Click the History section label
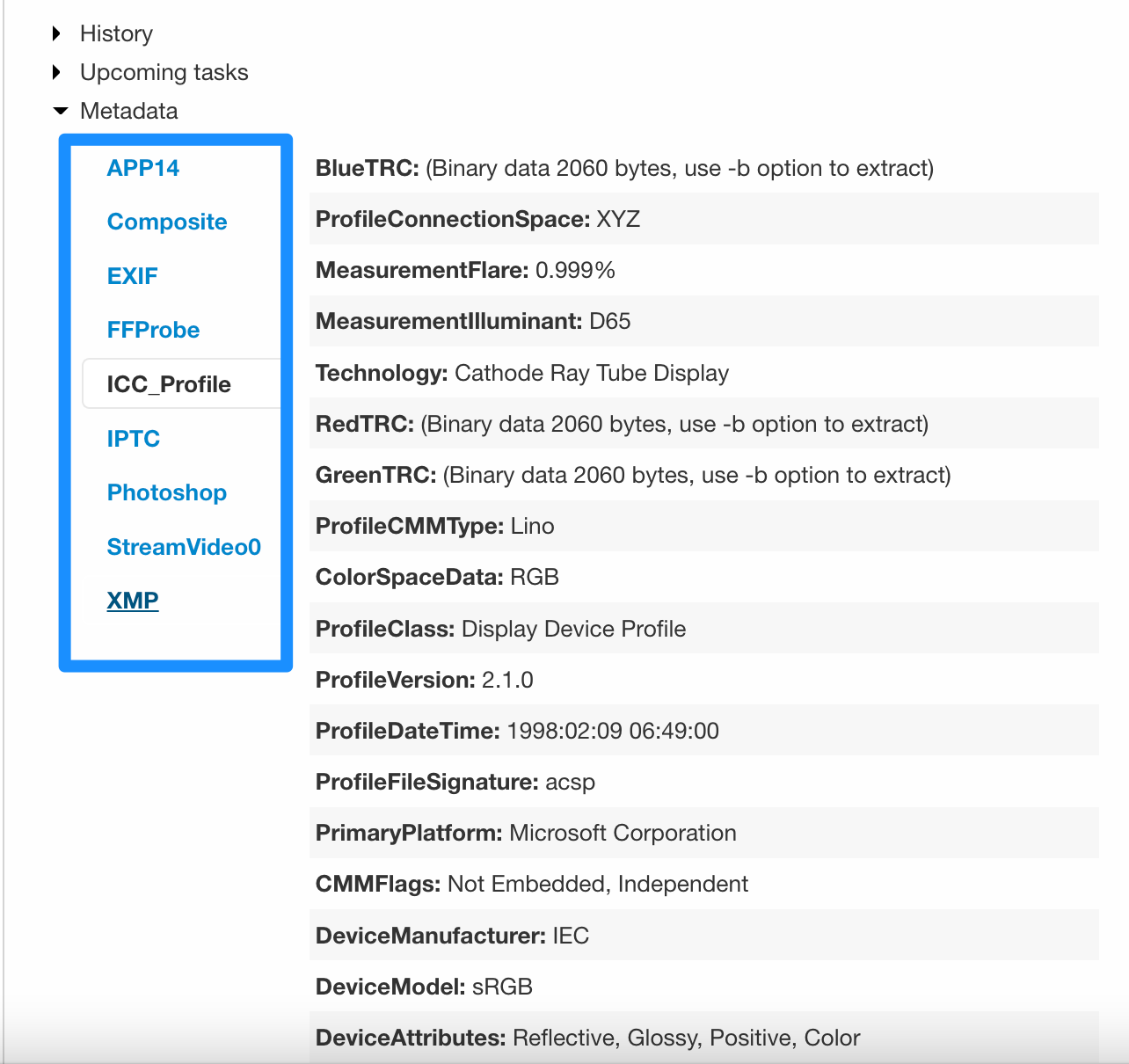Viewport: 1129px width, 1064px height. (116, 33)
